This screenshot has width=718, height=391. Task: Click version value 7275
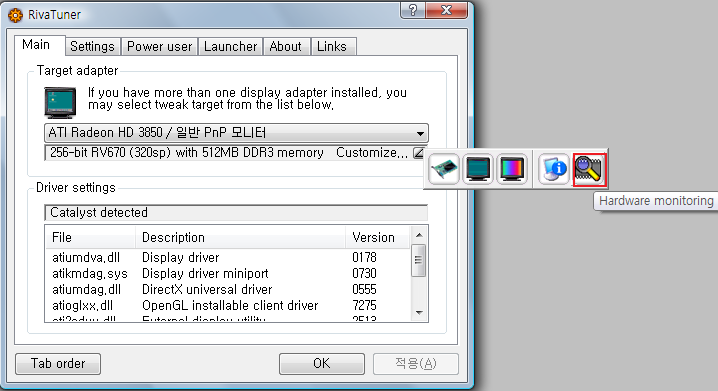click(364, 306)
